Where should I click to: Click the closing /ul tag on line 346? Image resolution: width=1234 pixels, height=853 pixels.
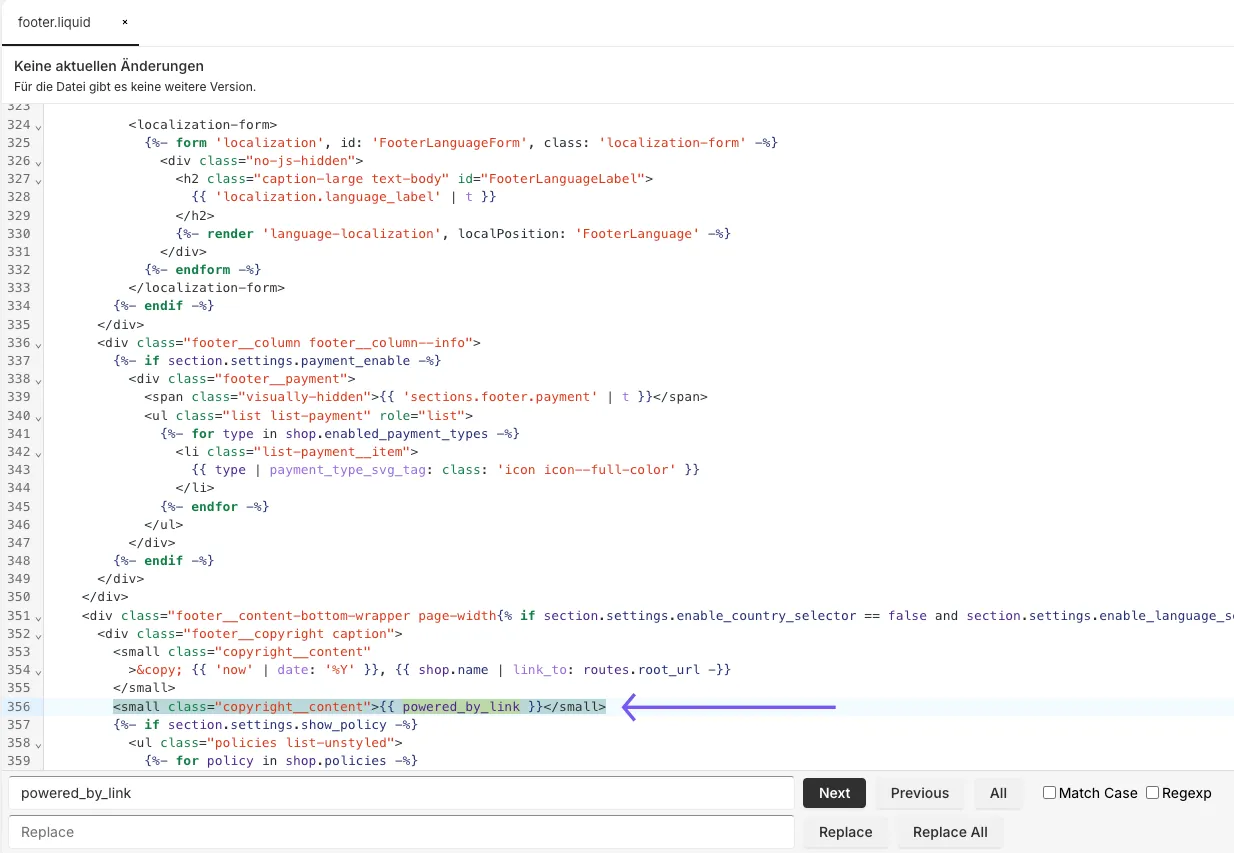164,524
